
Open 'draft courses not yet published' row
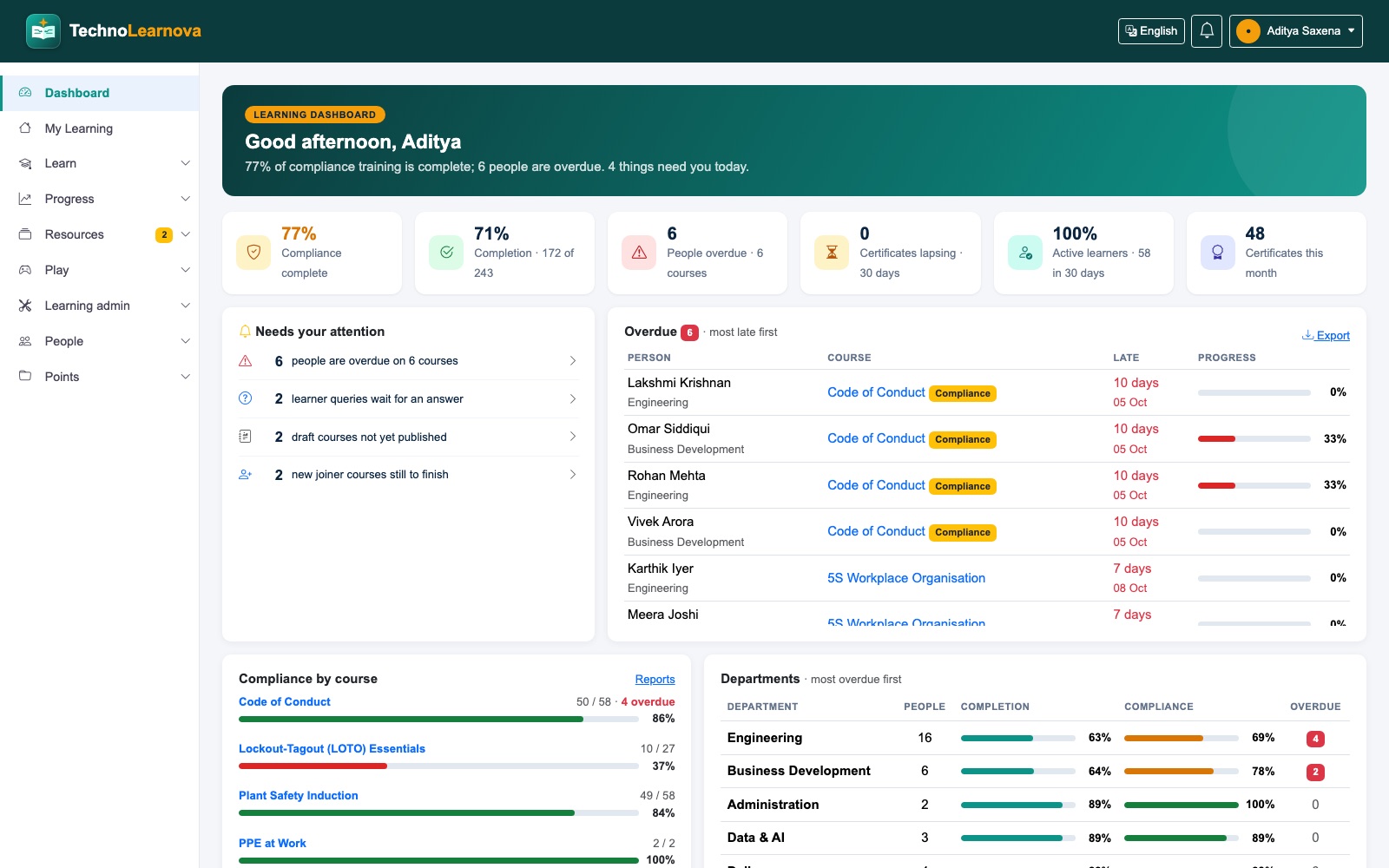[x=408, y=437]
